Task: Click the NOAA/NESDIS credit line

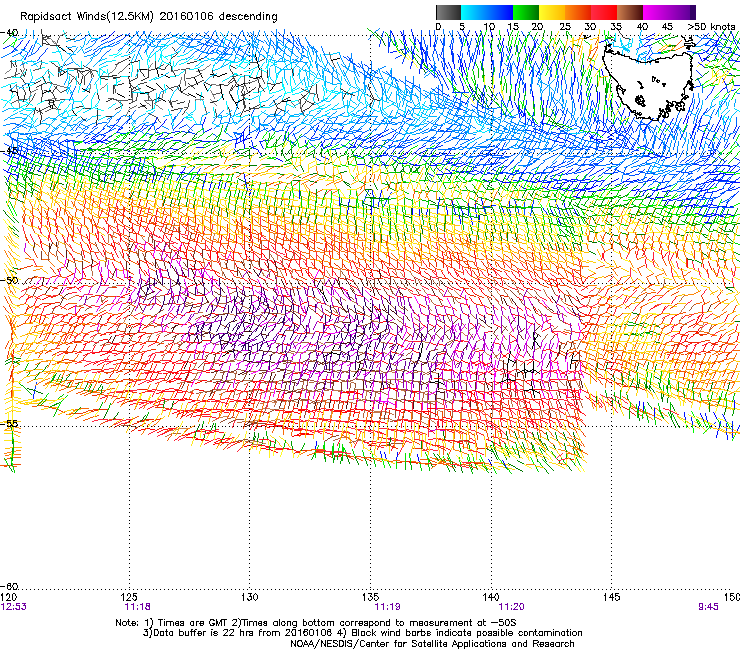Action: click(432, 644)
